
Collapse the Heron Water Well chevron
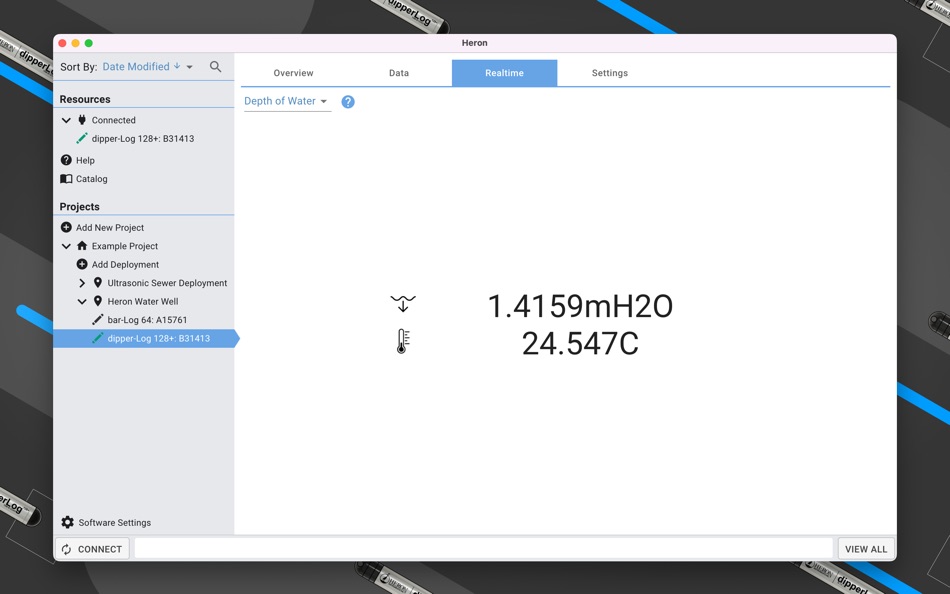82,301
